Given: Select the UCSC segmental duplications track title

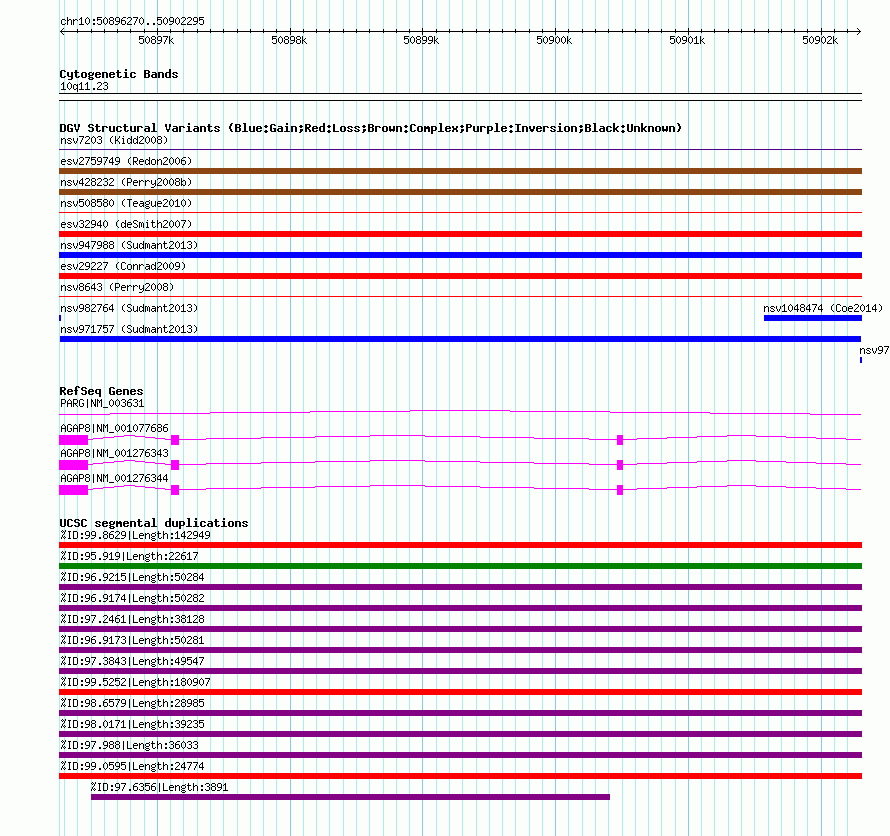Looking at the screenshot, I should [x=154, y=523].
